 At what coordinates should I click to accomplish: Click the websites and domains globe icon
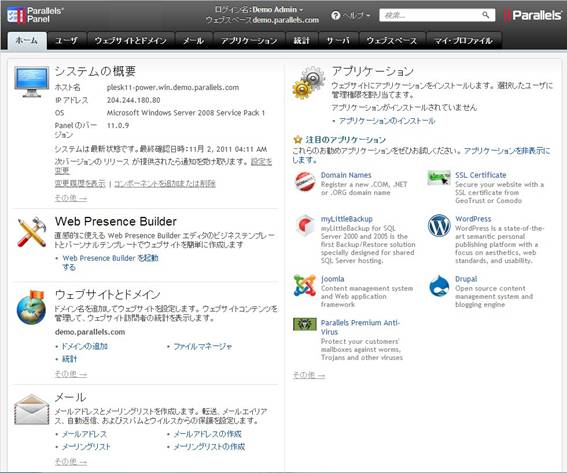(31, 307)
